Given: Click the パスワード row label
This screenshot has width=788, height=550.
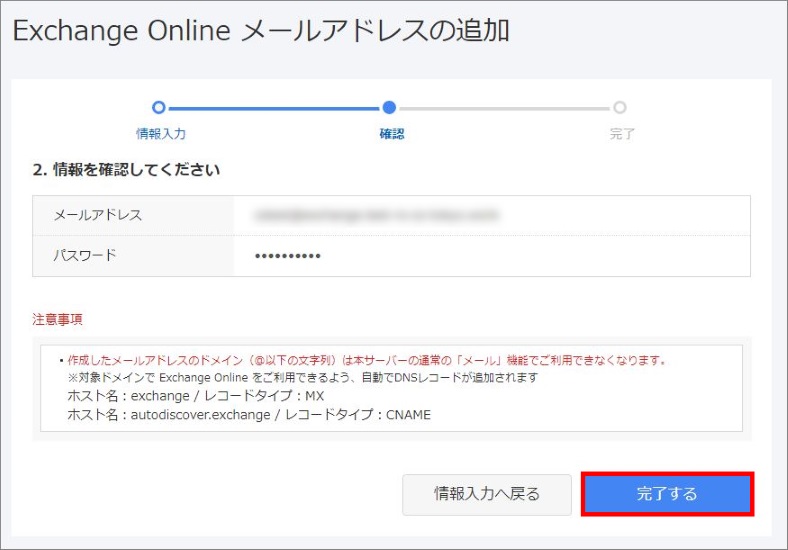Looking at the screenshot, I should point(85,255).
